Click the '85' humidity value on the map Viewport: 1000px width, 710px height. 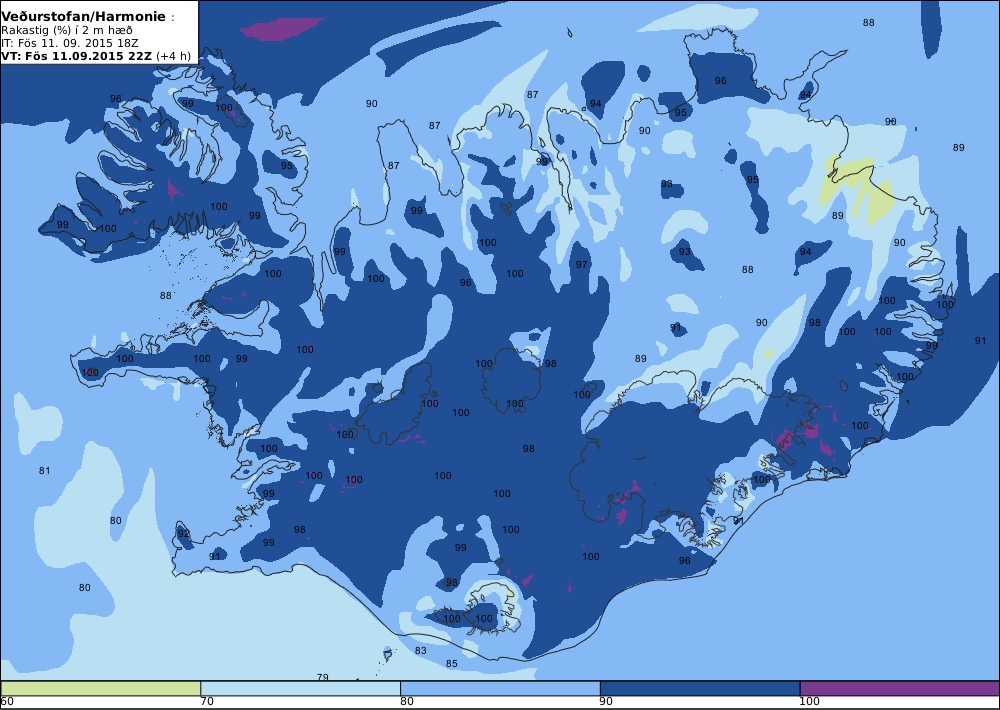452,663
